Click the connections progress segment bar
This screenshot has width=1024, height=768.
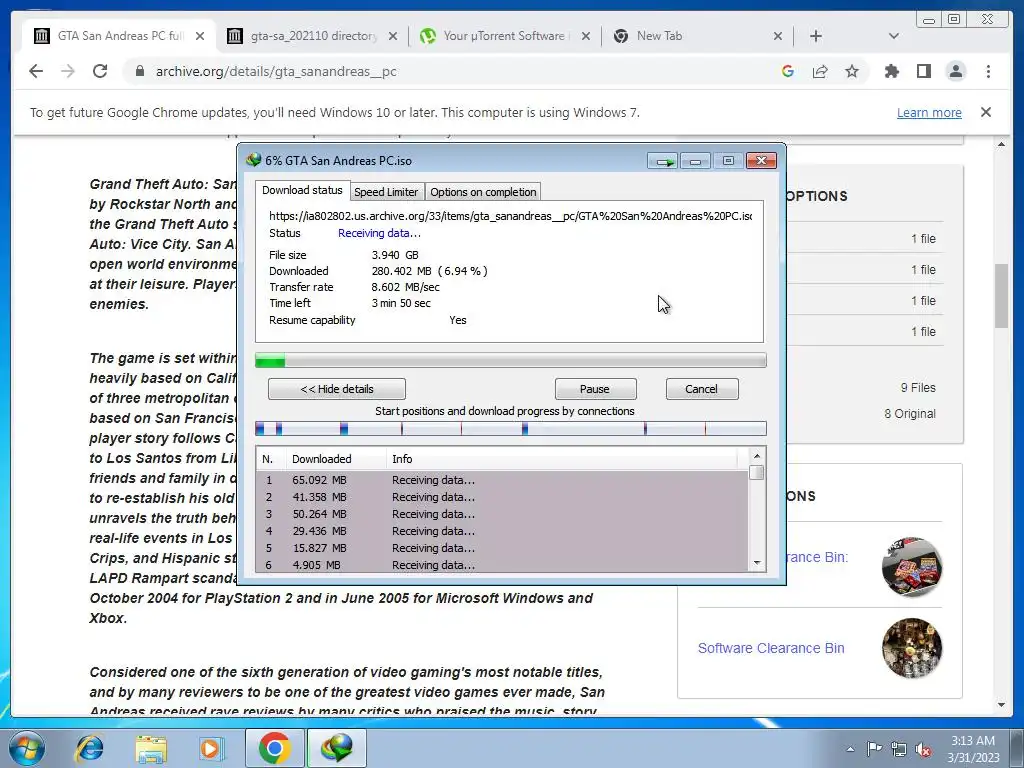[x=511, y=429]
